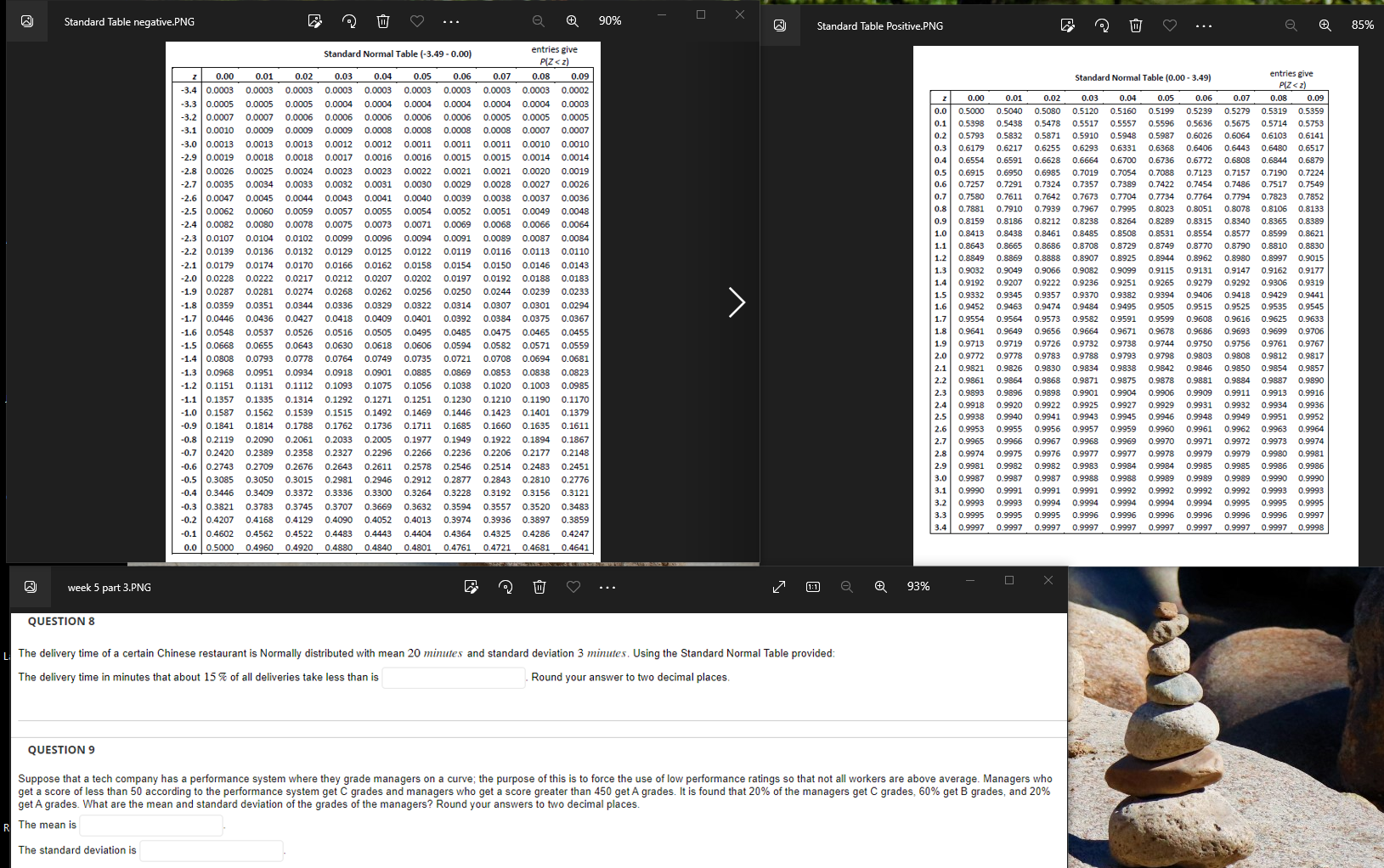1384x868 pixels.
Task: Click 'Round your answer to two decimal places.' text
Action: point(630,678)
